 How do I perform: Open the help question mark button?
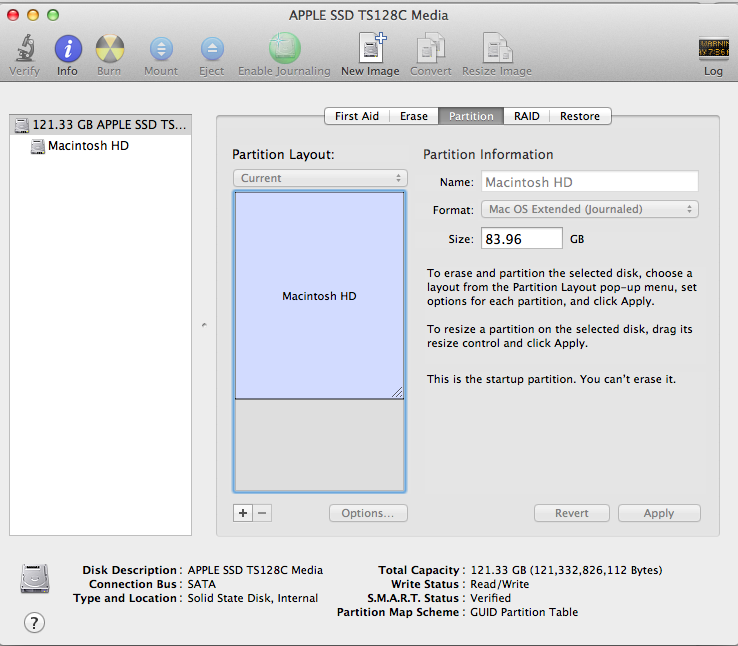click(34, 622)
